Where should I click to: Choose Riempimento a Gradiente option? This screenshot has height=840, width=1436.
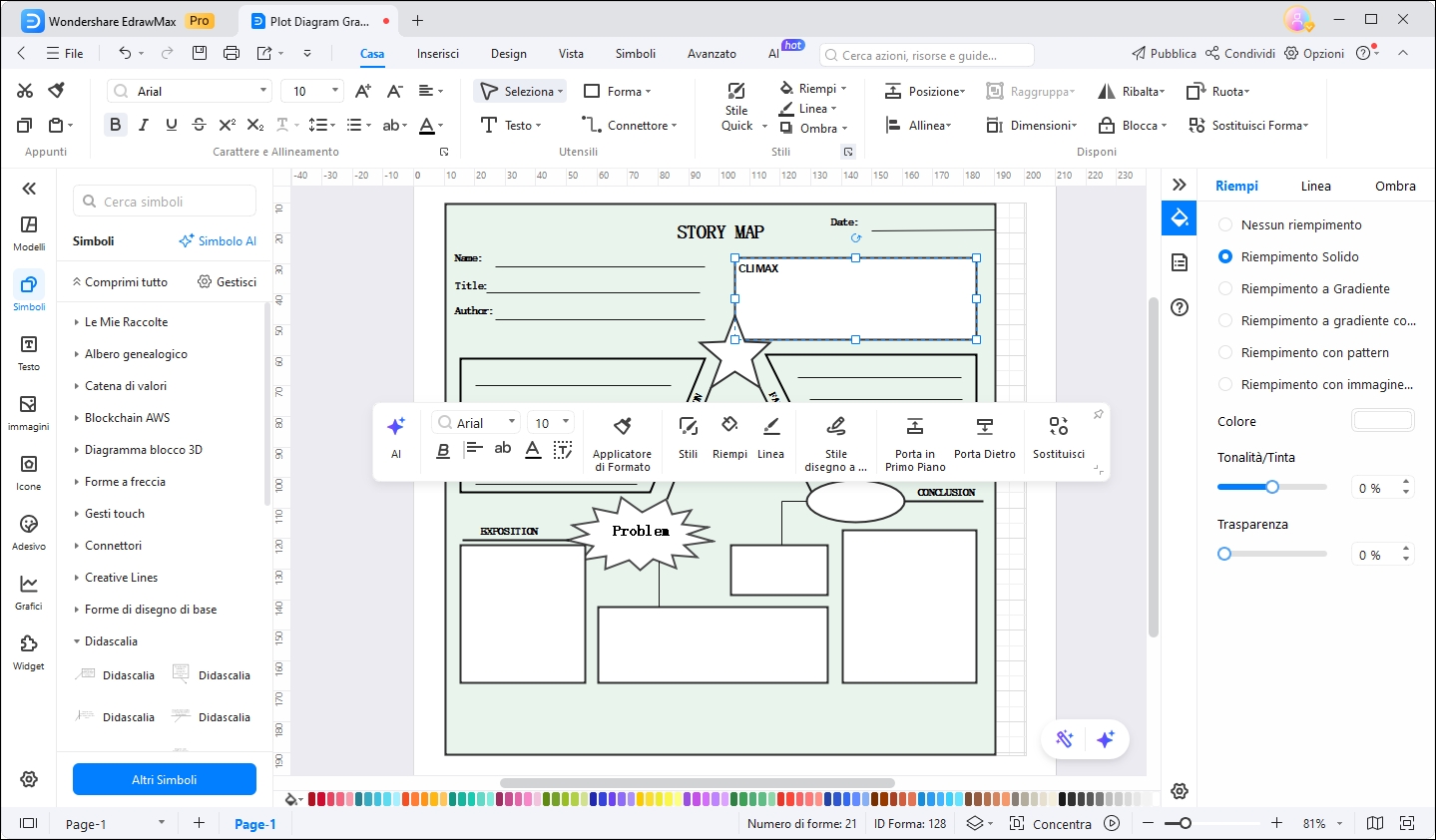(1225, 289)
